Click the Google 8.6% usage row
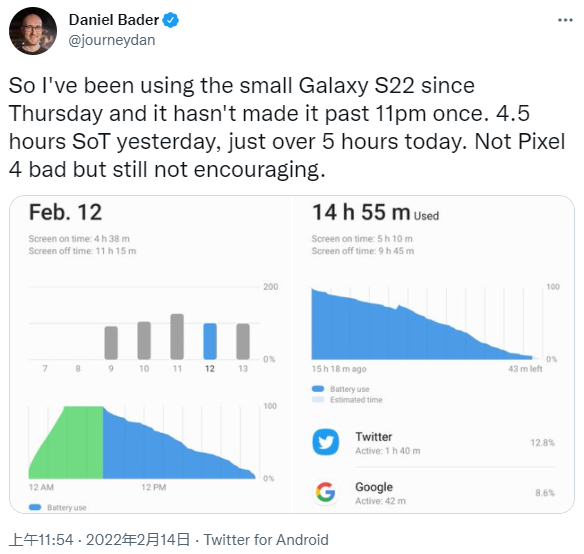584x554 pixels. click(434, 493)
